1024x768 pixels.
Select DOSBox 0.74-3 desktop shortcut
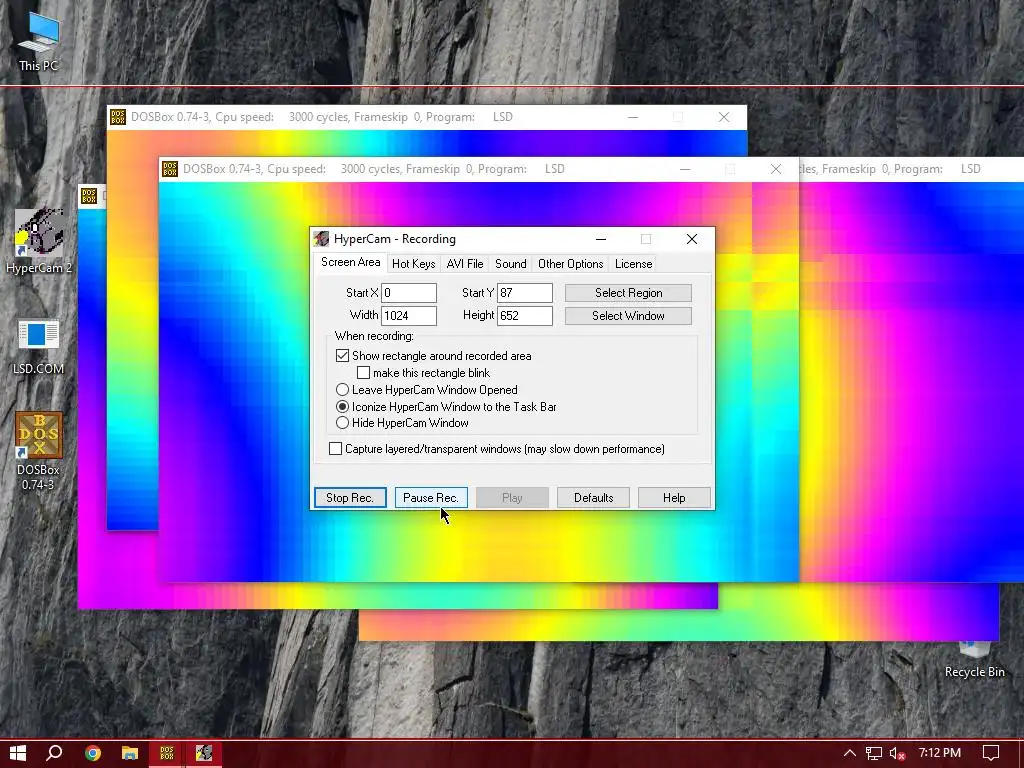click(39, 451)
